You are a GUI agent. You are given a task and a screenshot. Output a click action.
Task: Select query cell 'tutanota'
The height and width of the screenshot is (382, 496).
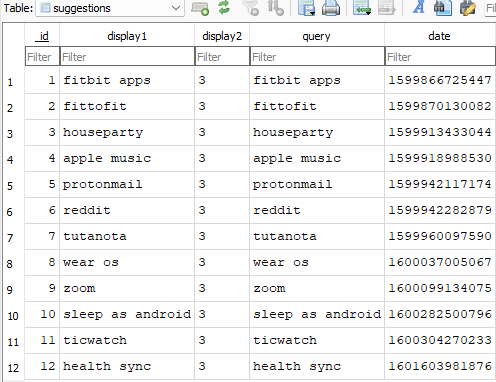pos(317,236)
